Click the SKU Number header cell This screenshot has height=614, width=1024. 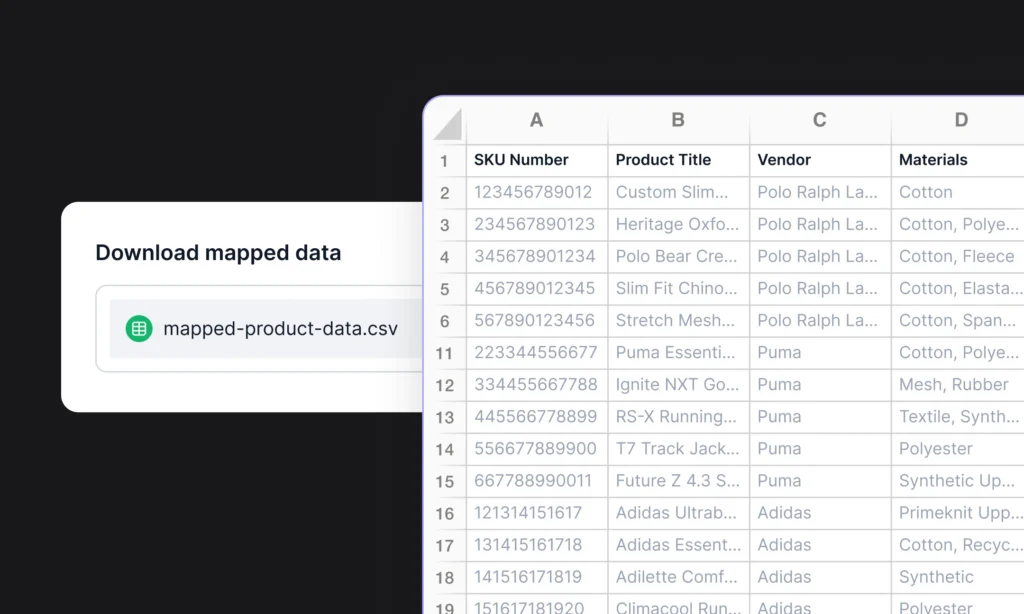click(536, 160)
